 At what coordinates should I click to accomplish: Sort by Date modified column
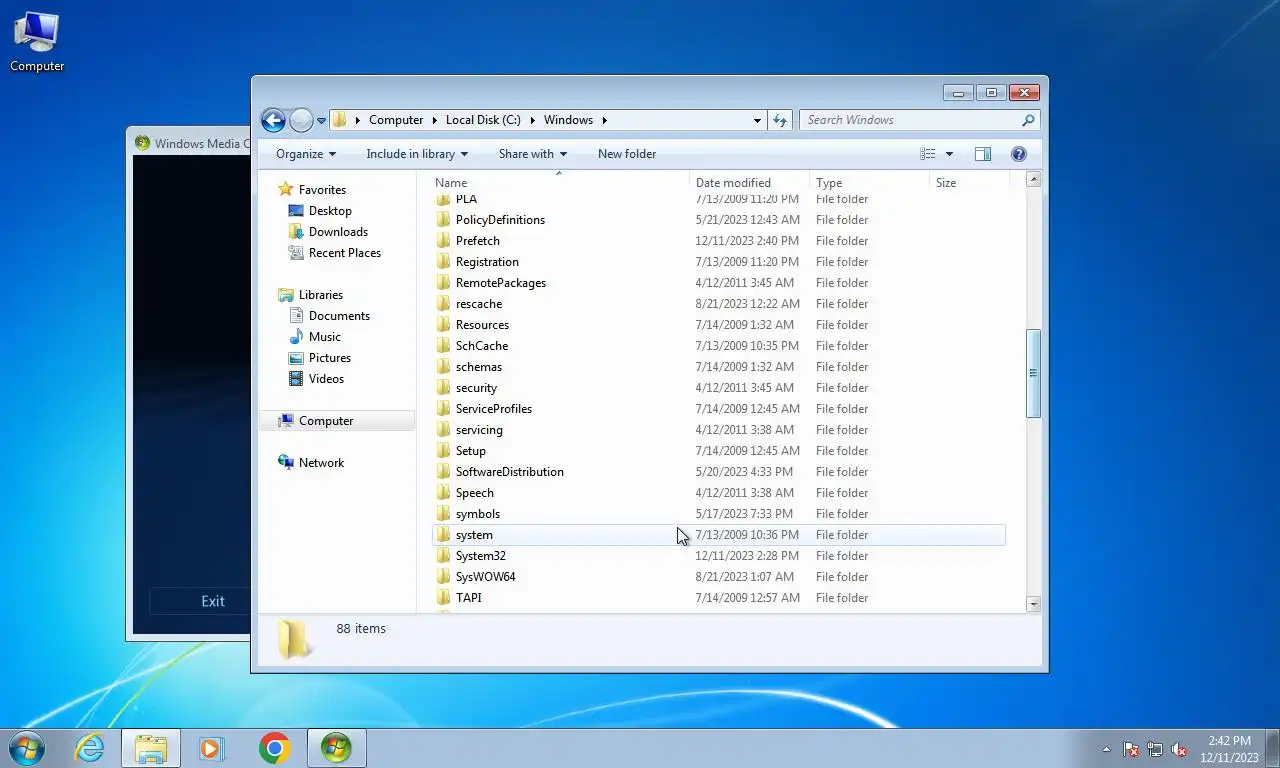[750, 183]
